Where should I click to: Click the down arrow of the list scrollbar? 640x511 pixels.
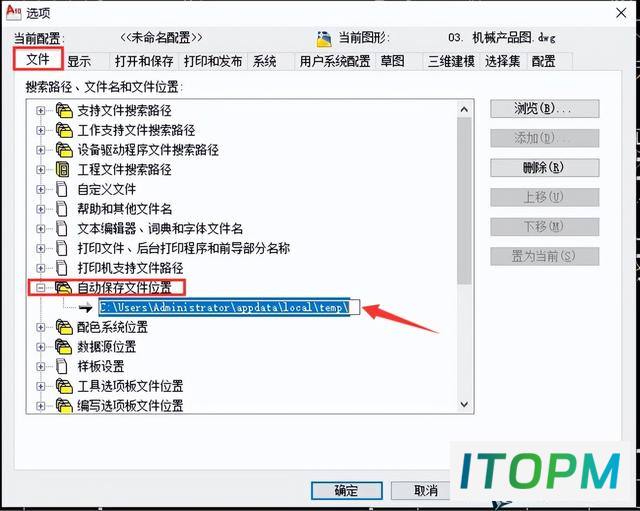(x=464, y=404)
